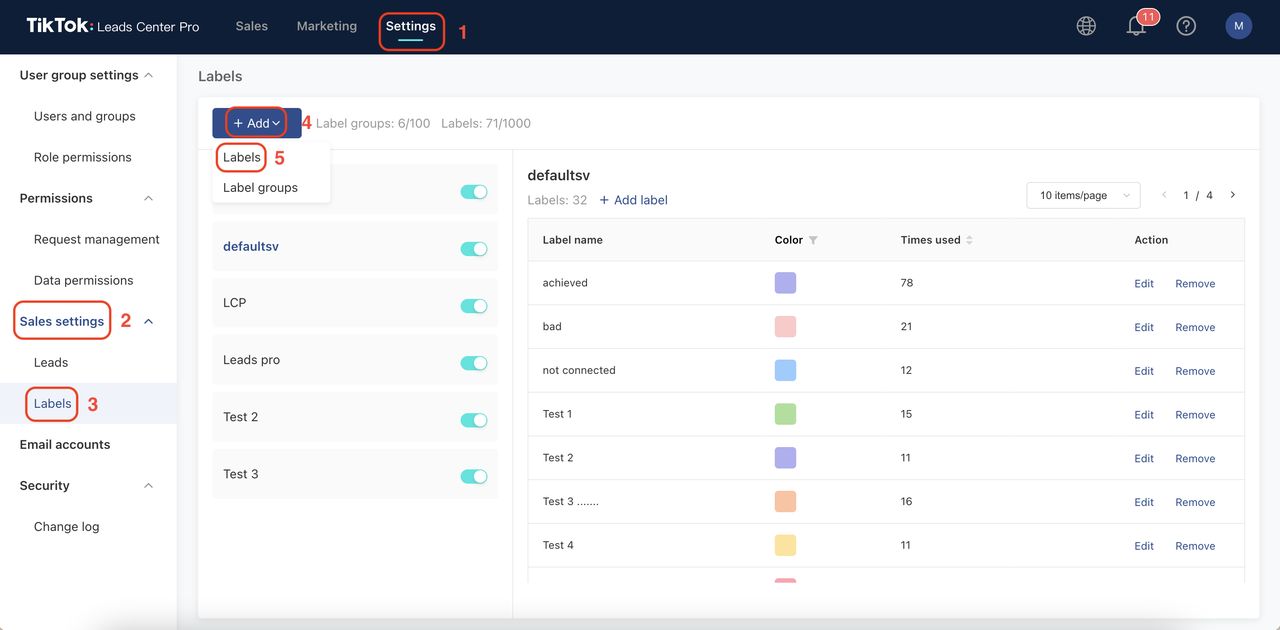
Task: Open the language/globe selector
Action: point(1086,25)
